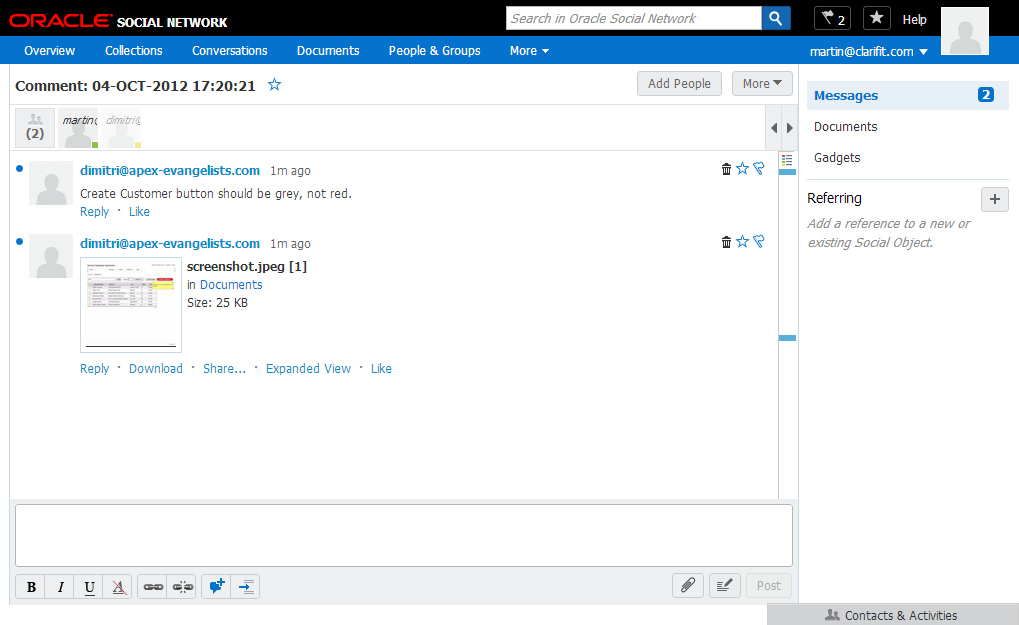This screenshot has height=625, width=1019.
Task: Open the screenshot.jpeg thumbnail preview
Action: click(131, 304)
